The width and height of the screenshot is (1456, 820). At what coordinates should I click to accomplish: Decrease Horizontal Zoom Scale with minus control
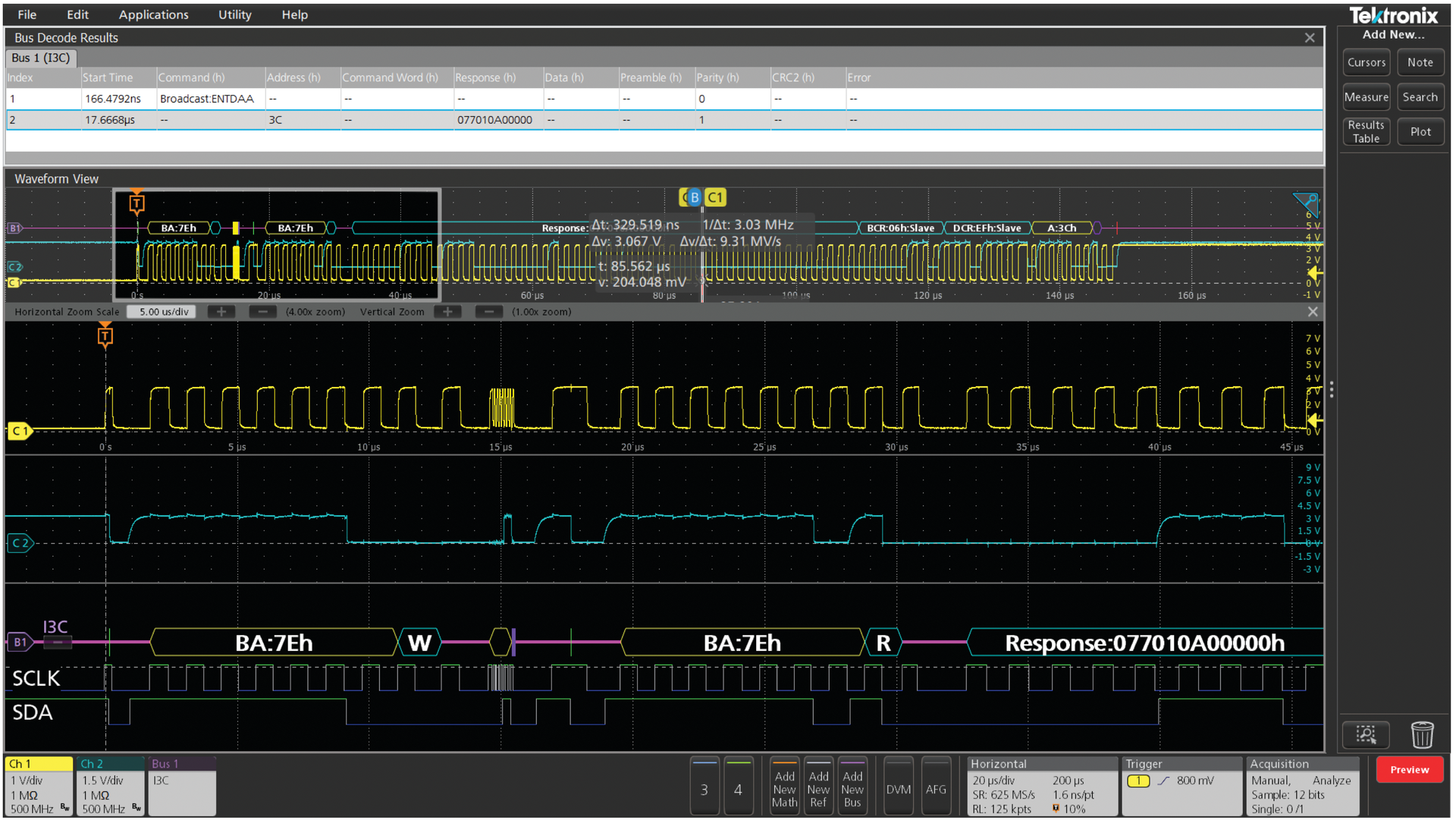point(262,311)
